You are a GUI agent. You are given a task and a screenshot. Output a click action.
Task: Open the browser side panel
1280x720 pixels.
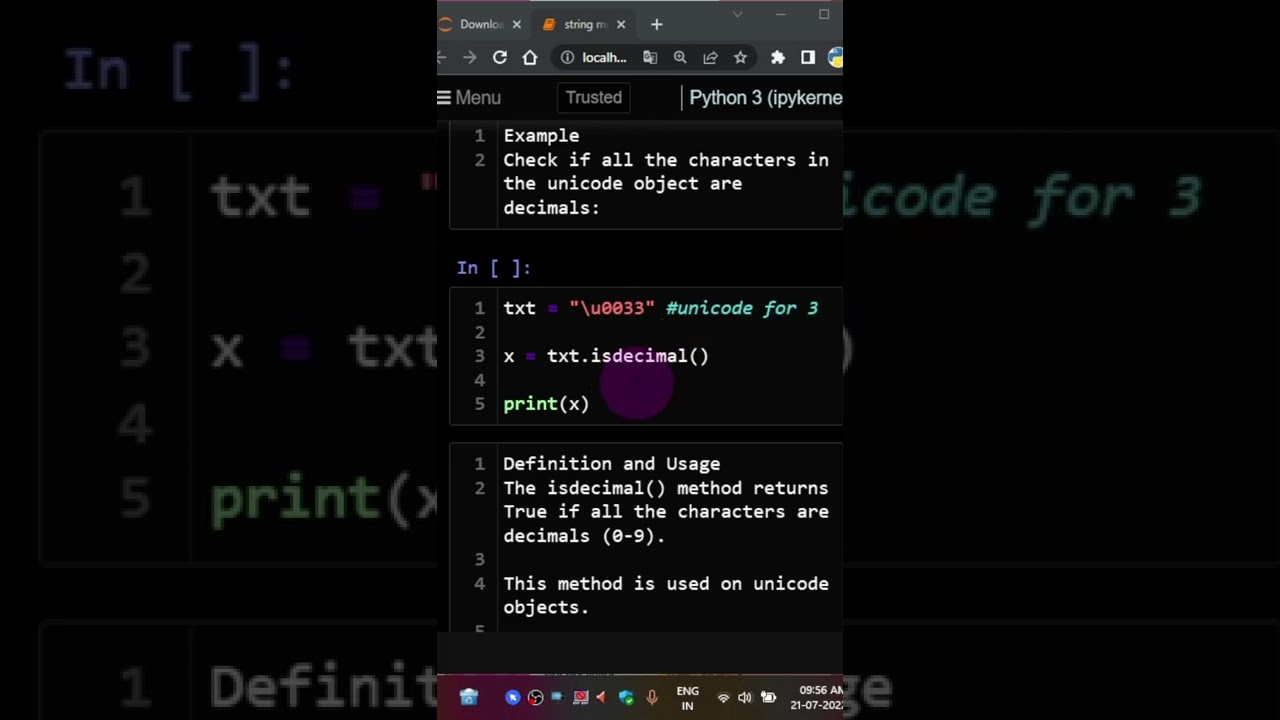pos(808,57)
